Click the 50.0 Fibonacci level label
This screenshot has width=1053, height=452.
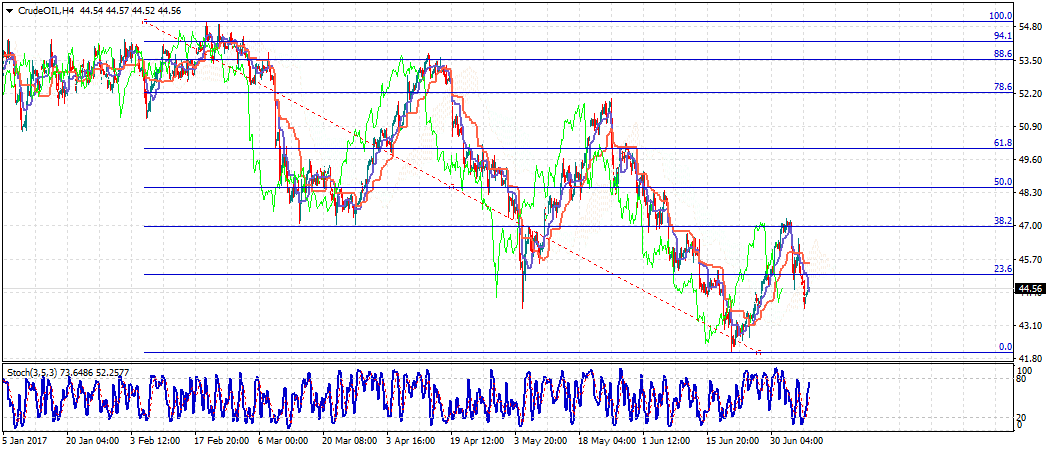pyautogui.click(x=1002, y=182)
